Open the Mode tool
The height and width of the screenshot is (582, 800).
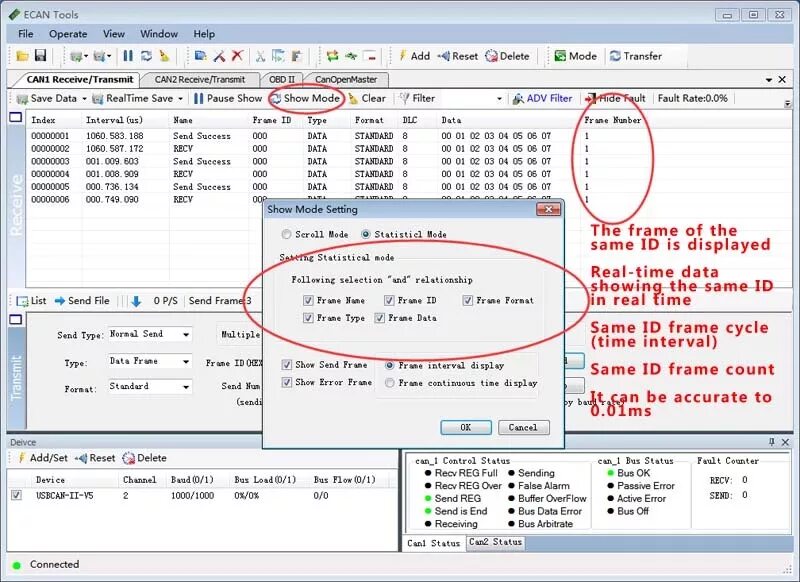576,56
